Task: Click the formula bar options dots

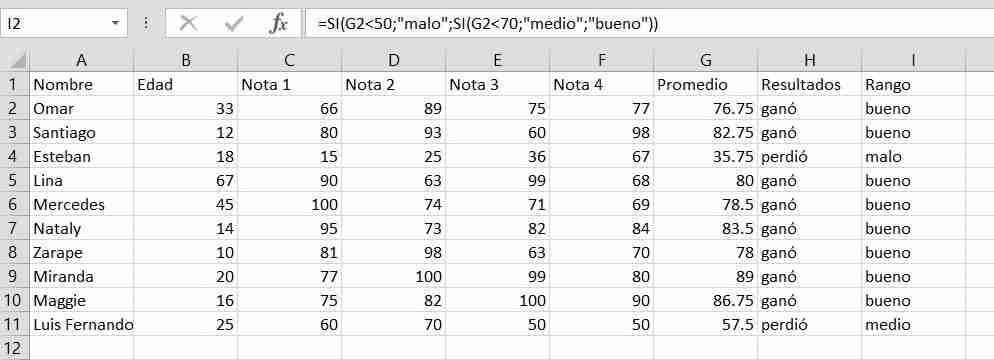Action: (x=146, y=23)
